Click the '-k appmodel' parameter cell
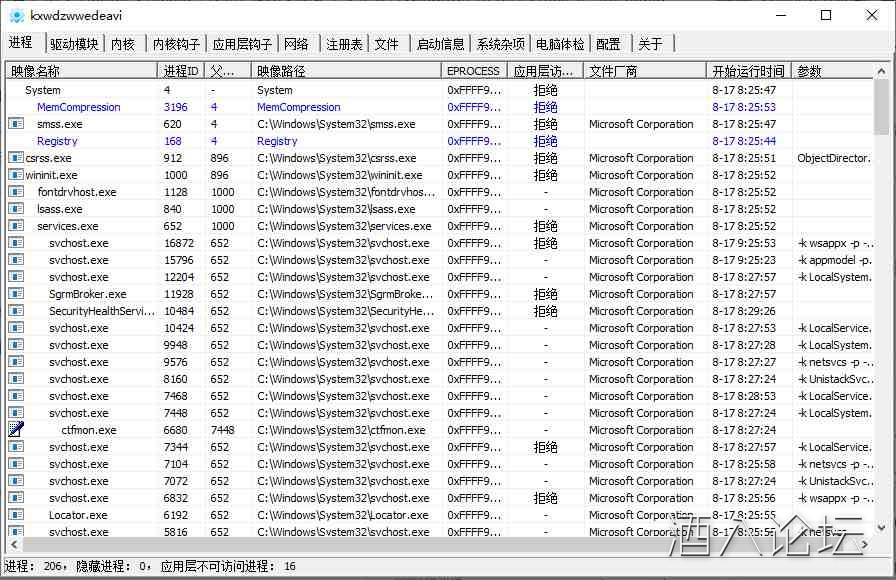896x580 pixels. point(834,260)
